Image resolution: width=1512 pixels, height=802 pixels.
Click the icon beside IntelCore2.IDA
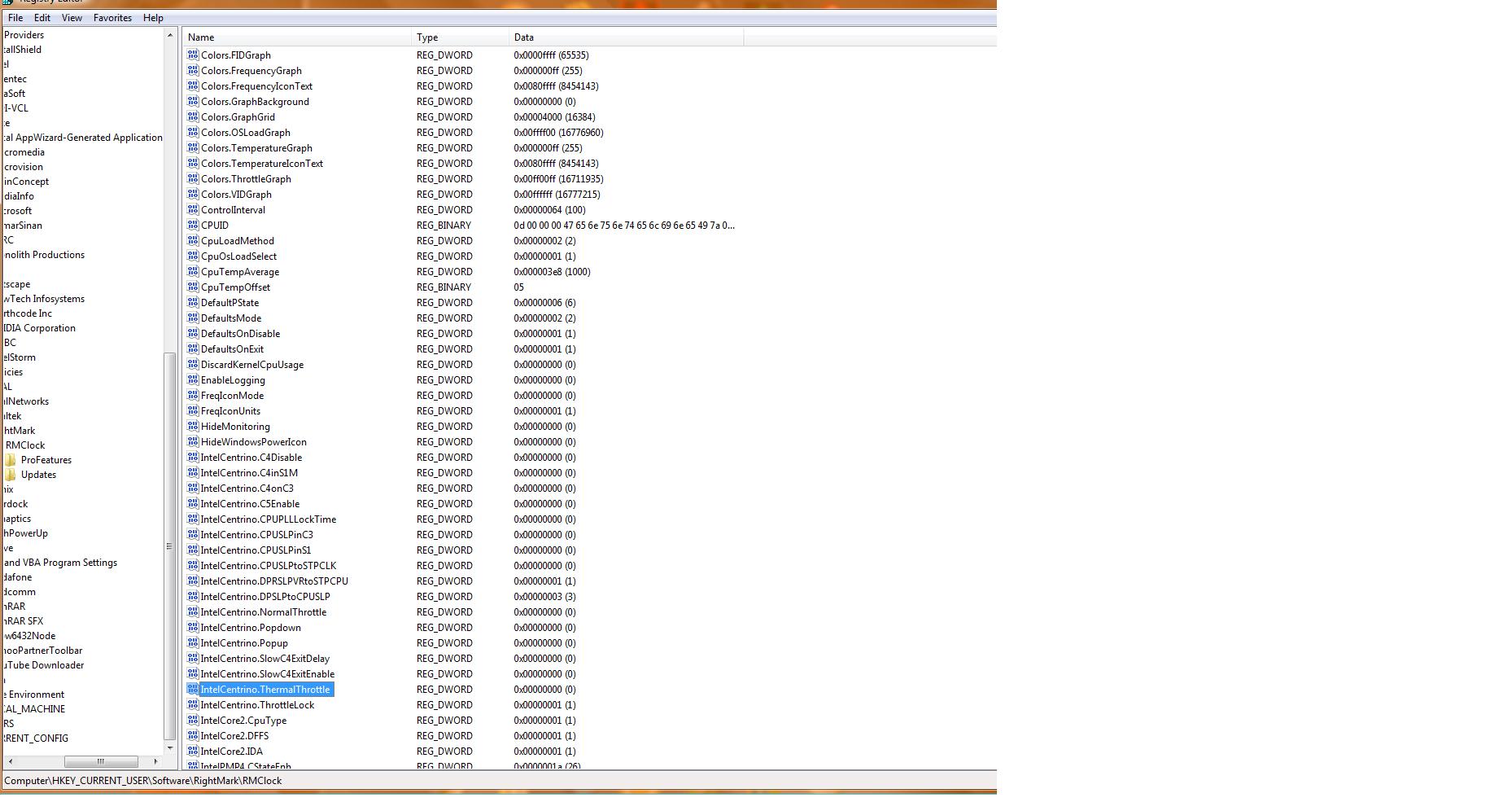[x=193, y=752]
